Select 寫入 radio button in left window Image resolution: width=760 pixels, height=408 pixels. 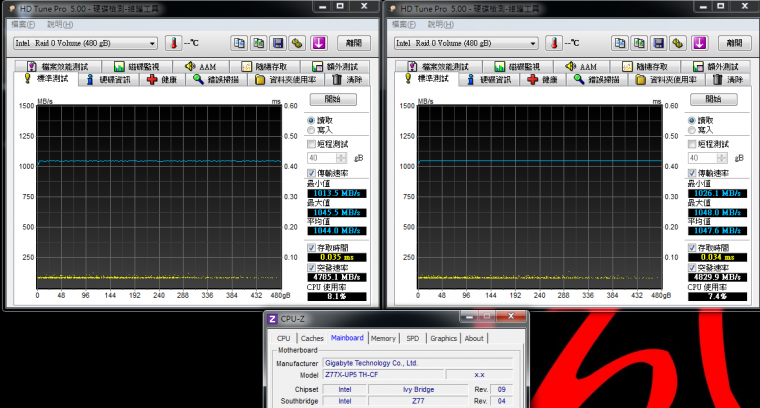(311, 130)
